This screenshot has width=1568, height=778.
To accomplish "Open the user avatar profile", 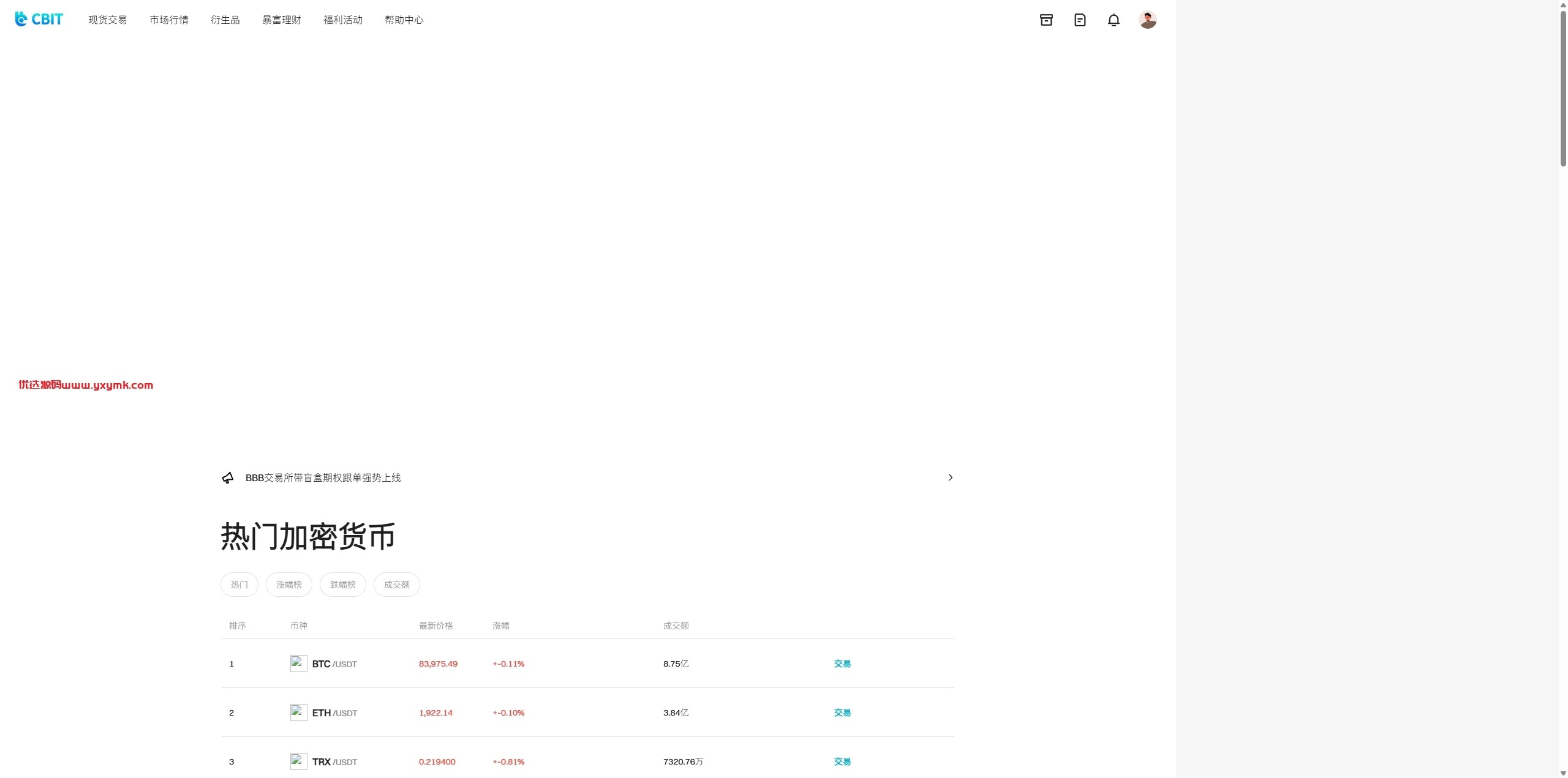I will pyautogui.click(x=1147, y=20).
